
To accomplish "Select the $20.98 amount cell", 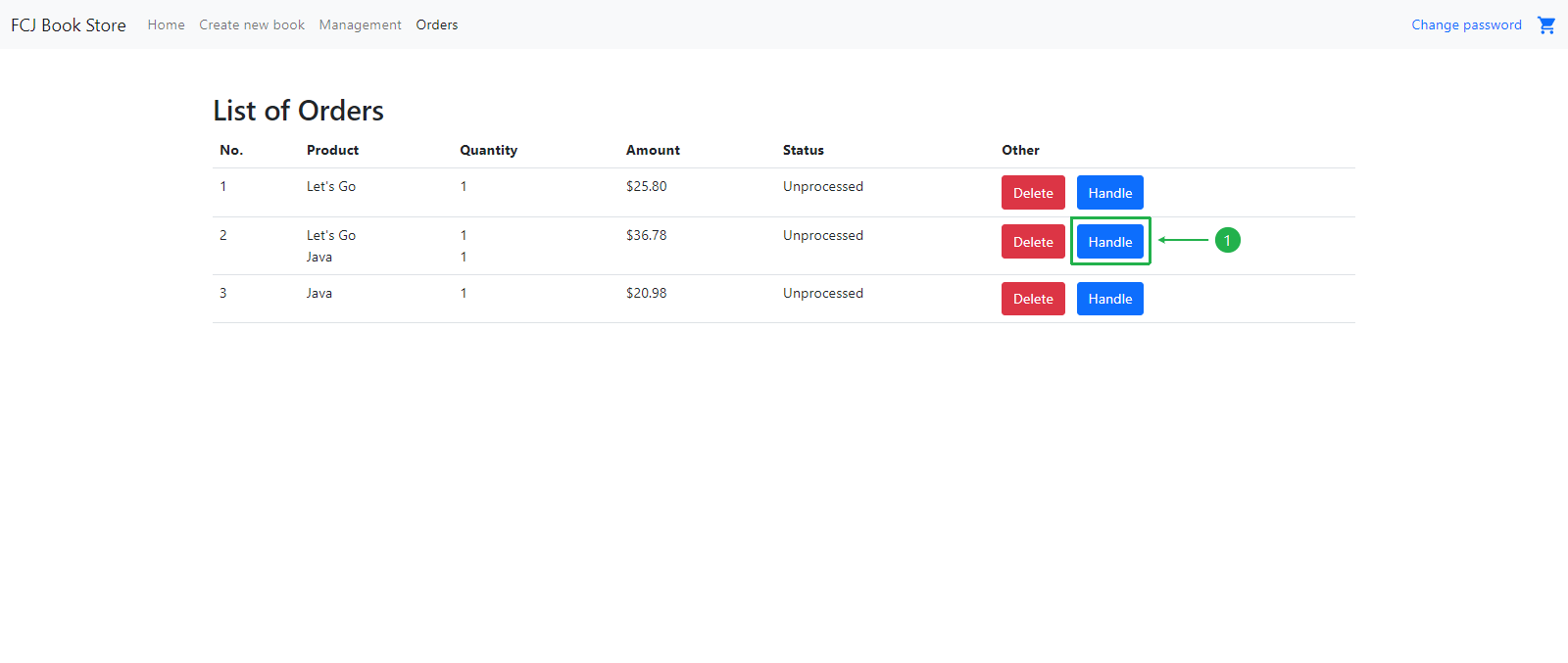I will [647, 293].
